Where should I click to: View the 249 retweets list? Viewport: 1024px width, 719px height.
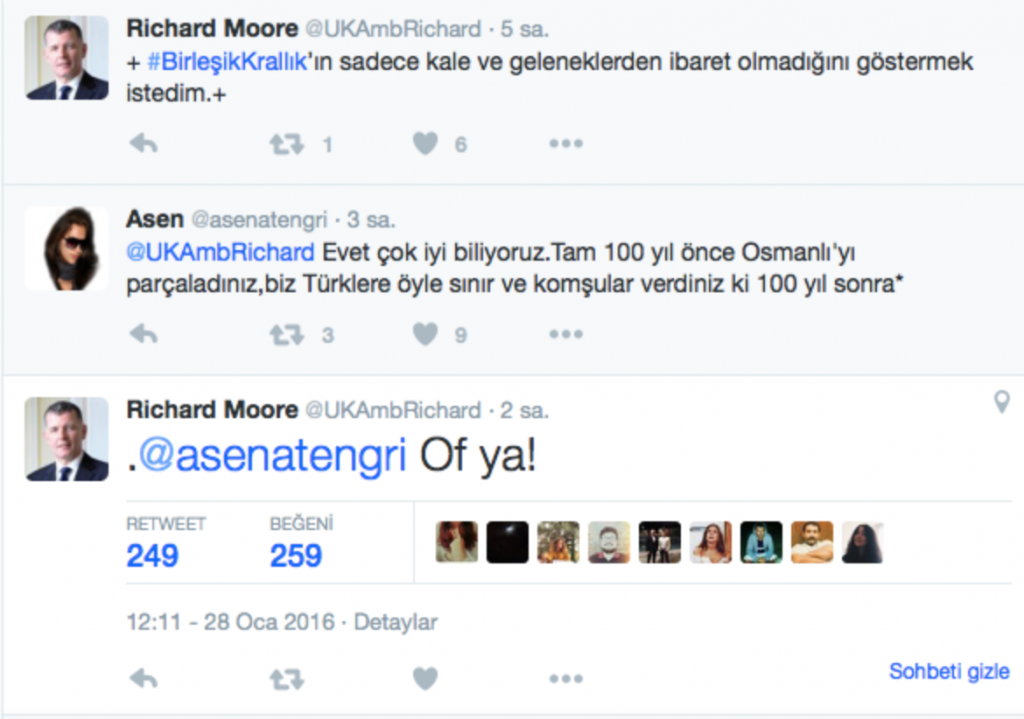[152, 556]
